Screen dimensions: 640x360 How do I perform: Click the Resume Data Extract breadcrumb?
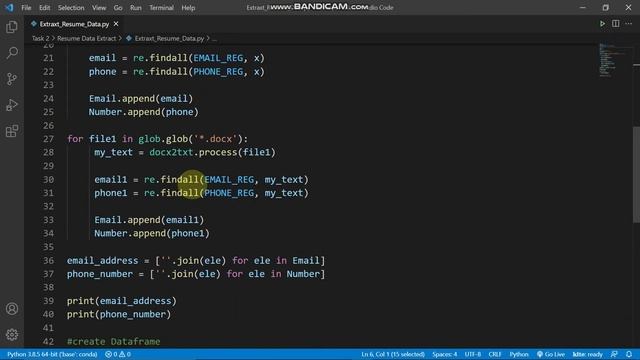[x=87, y=38]
